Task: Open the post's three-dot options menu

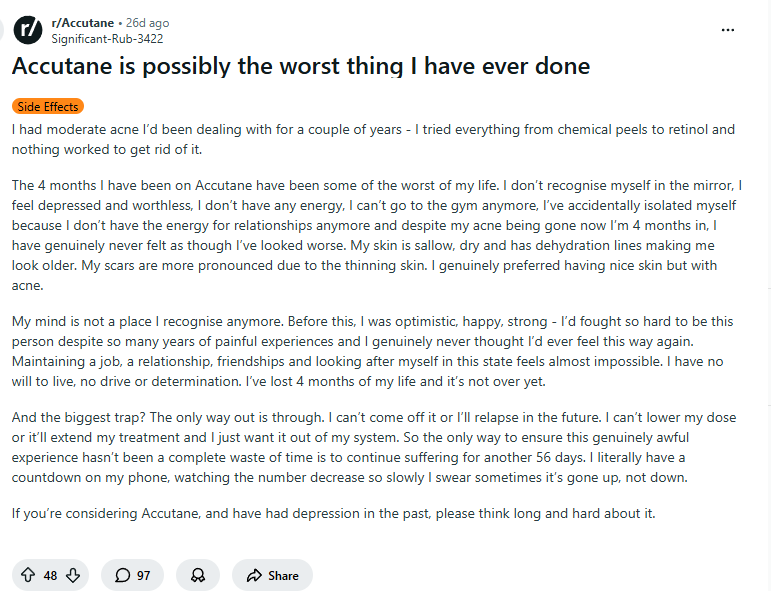Action: click(x=728, y=29)
